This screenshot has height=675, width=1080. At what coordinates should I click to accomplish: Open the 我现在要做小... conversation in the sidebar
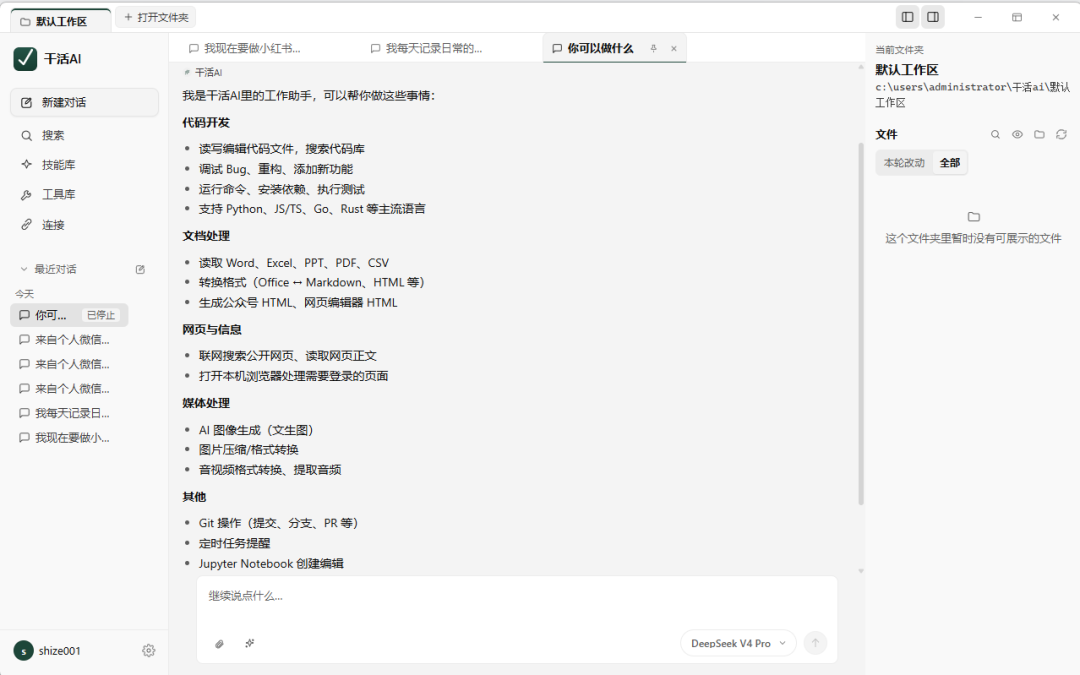[x=69, y=438]
